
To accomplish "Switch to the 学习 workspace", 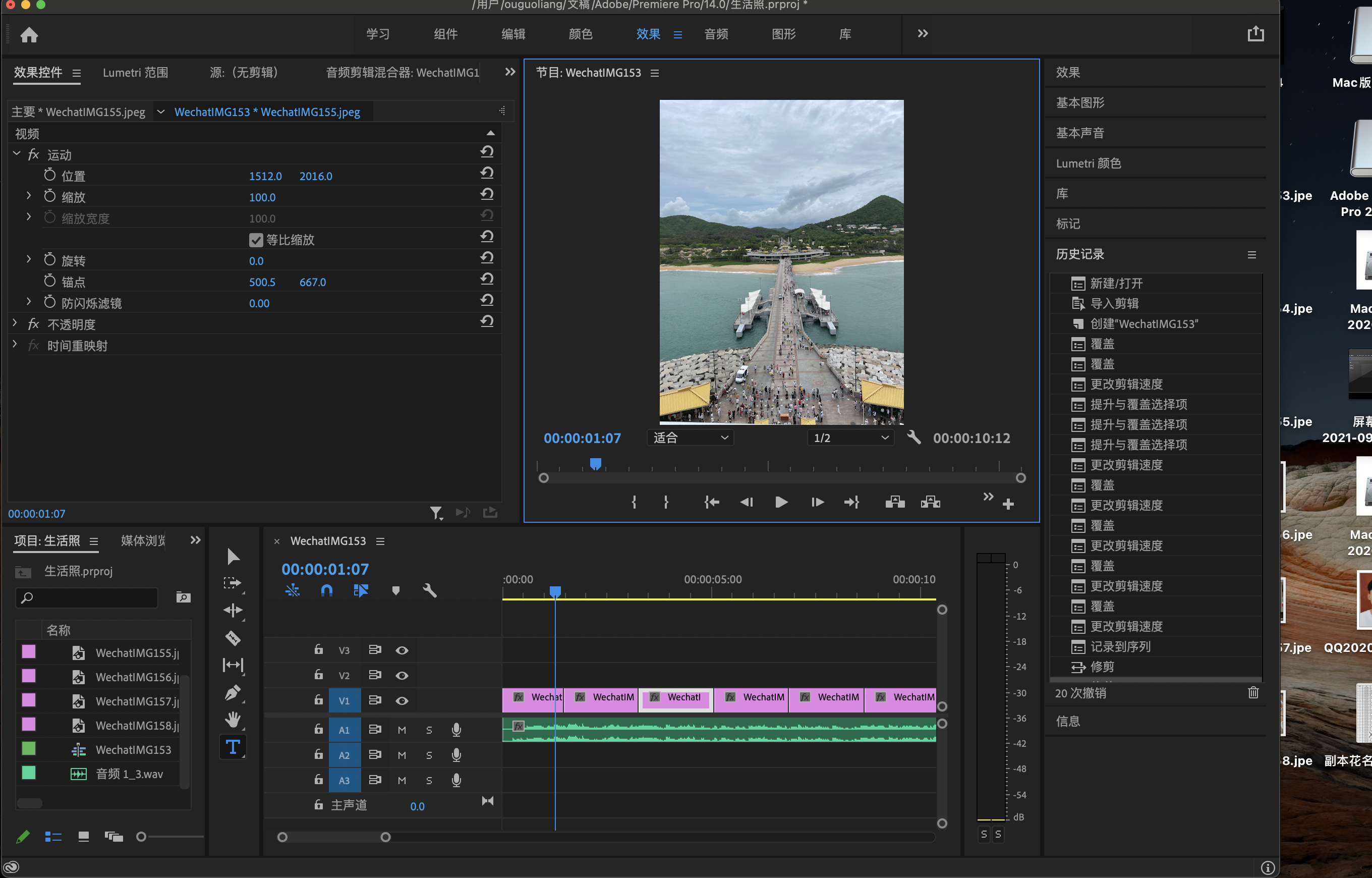I will click(x=378, y=34).
